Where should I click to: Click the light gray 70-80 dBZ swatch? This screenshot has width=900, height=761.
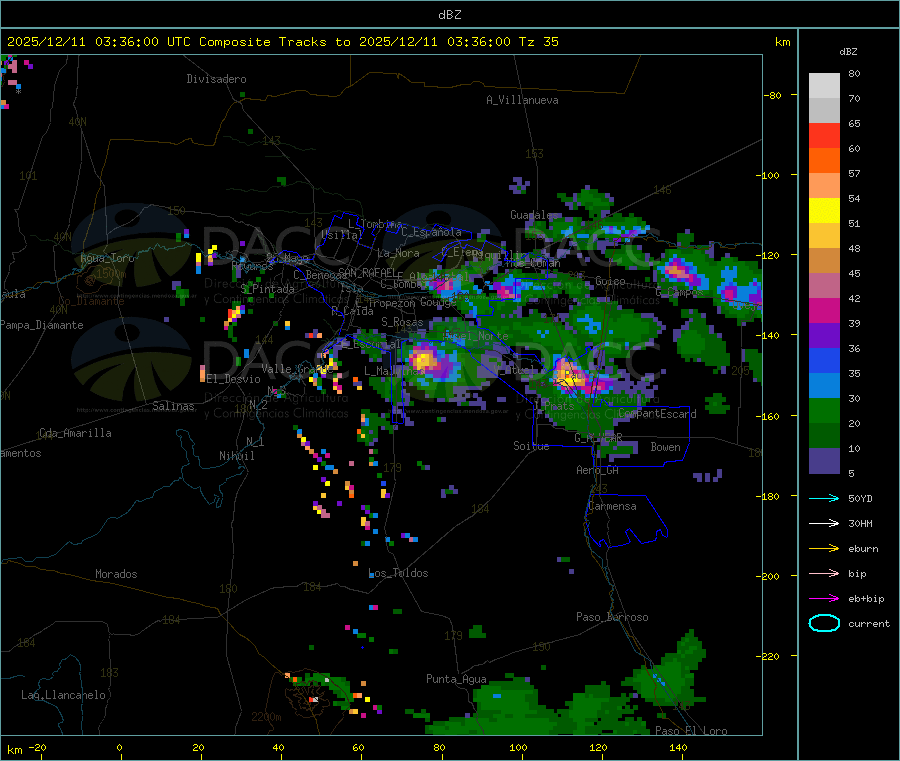pyautogui.click(x=824, y=86)
